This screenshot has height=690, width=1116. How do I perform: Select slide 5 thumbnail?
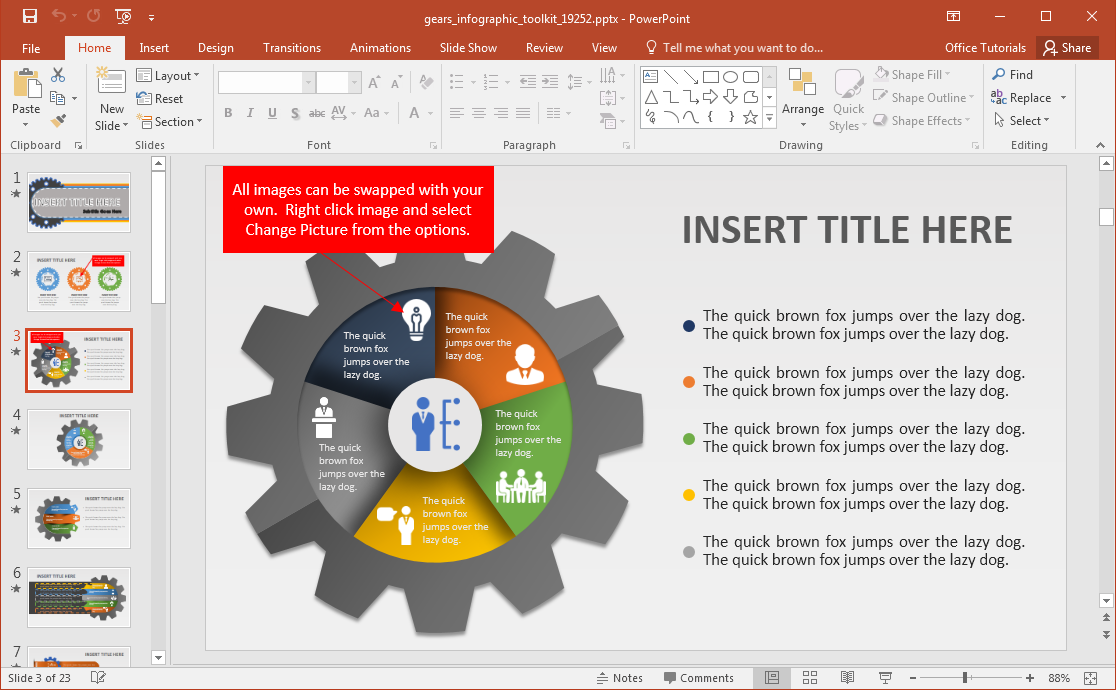[x=79, y=518]
